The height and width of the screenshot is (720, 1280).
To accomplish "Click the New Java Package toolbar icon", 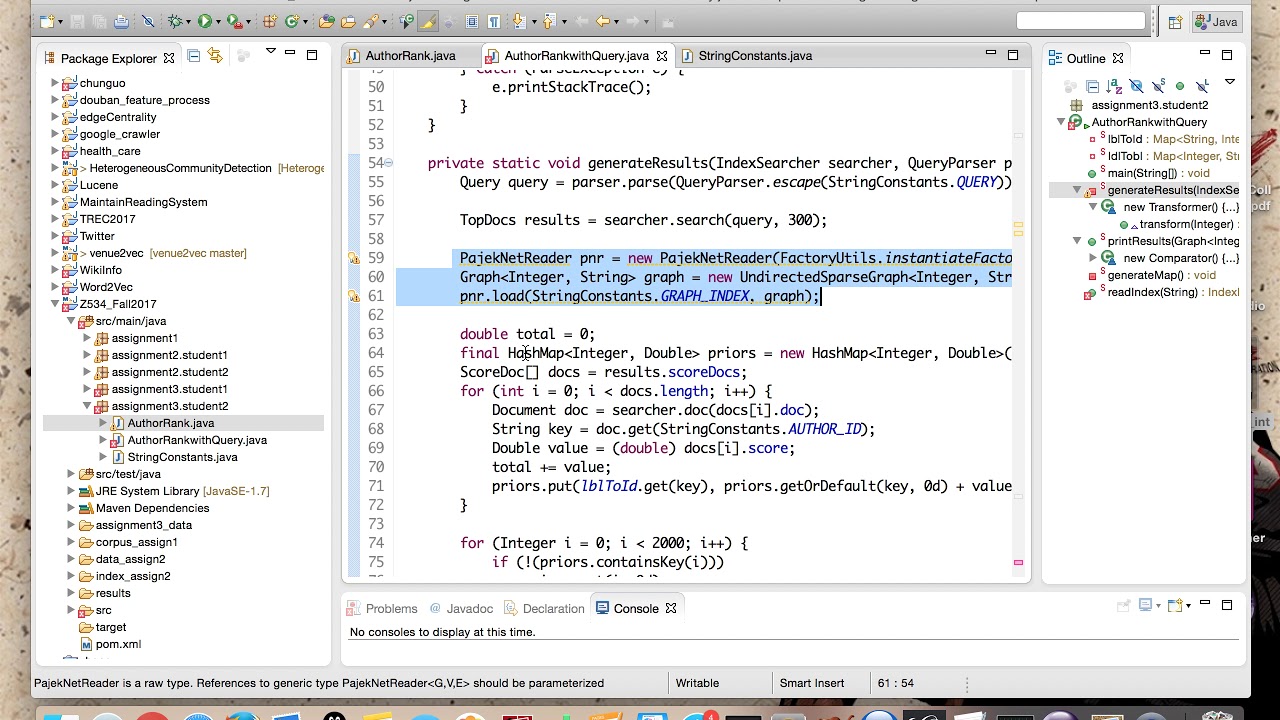I will click(270, 21).
